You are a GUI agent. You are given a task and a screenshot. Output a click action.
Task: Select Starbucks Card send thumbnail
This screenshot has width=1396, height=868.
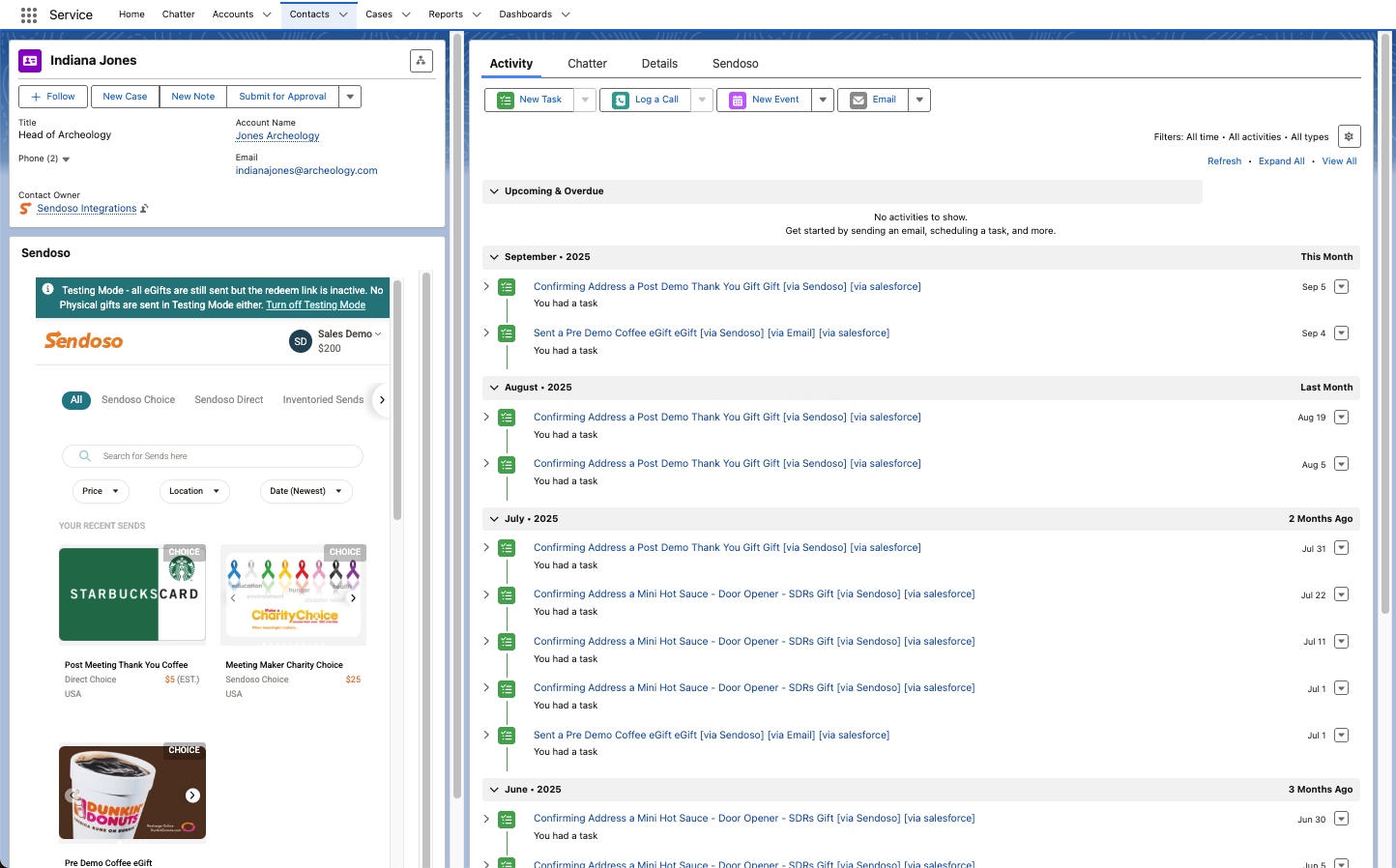pyautogui.click(x=132, y=593)
